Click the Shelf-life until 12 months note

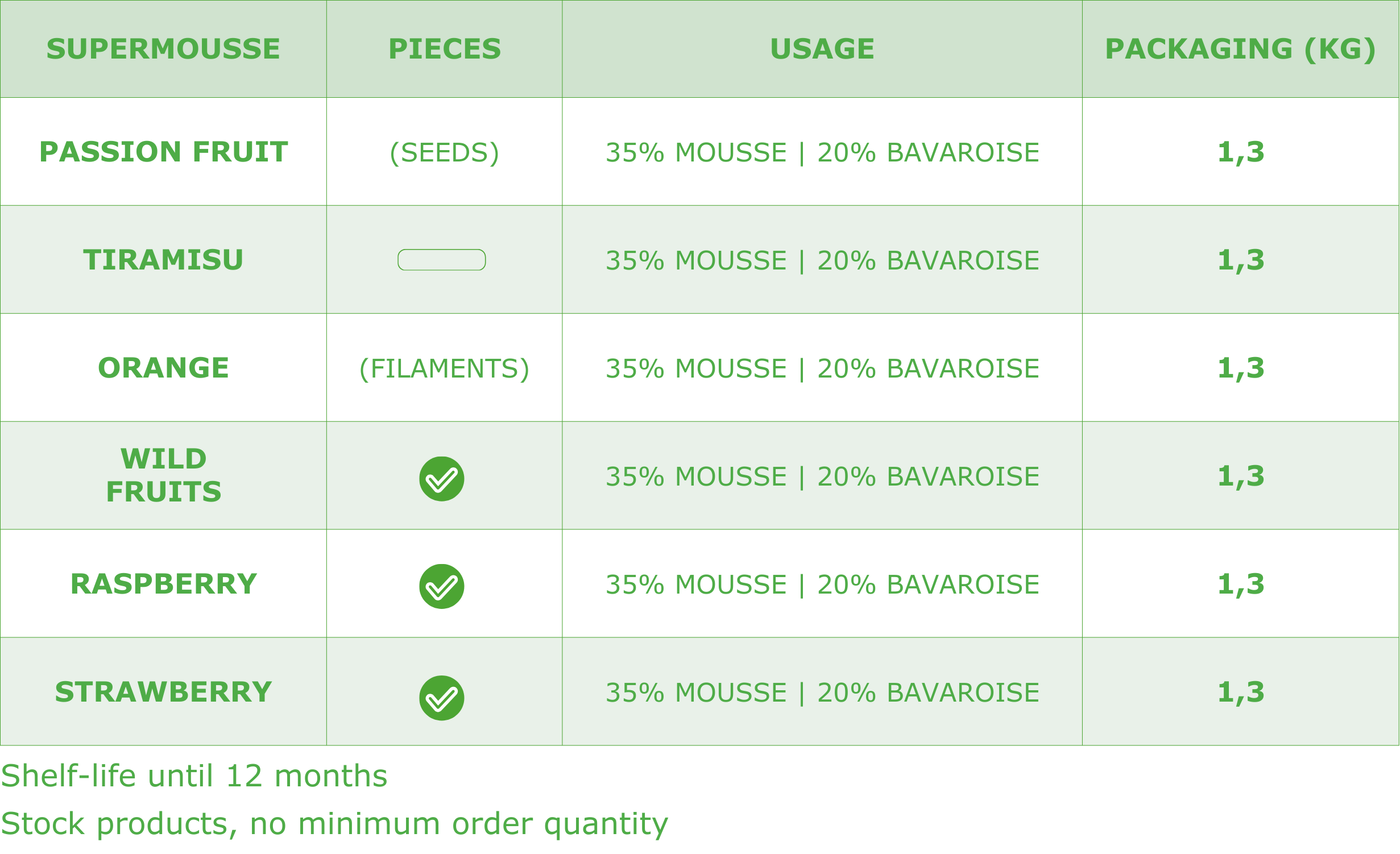tap(194, 776)
